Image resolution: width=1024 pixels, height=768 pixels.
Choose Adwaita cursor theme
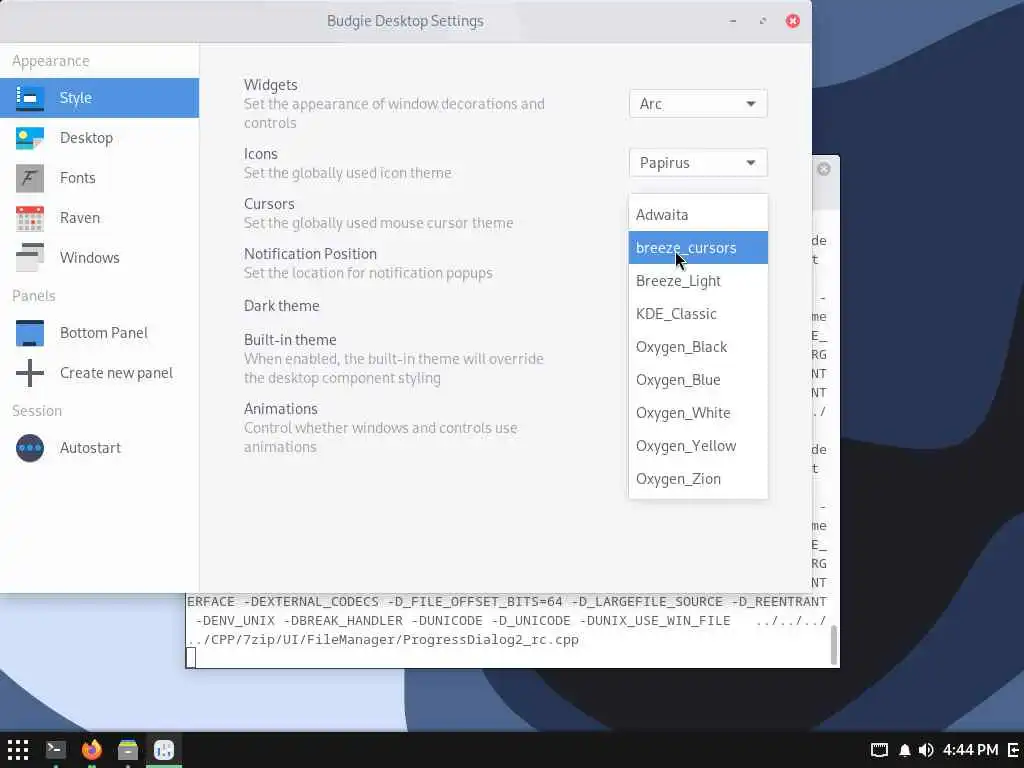click(x=698, y=215)
